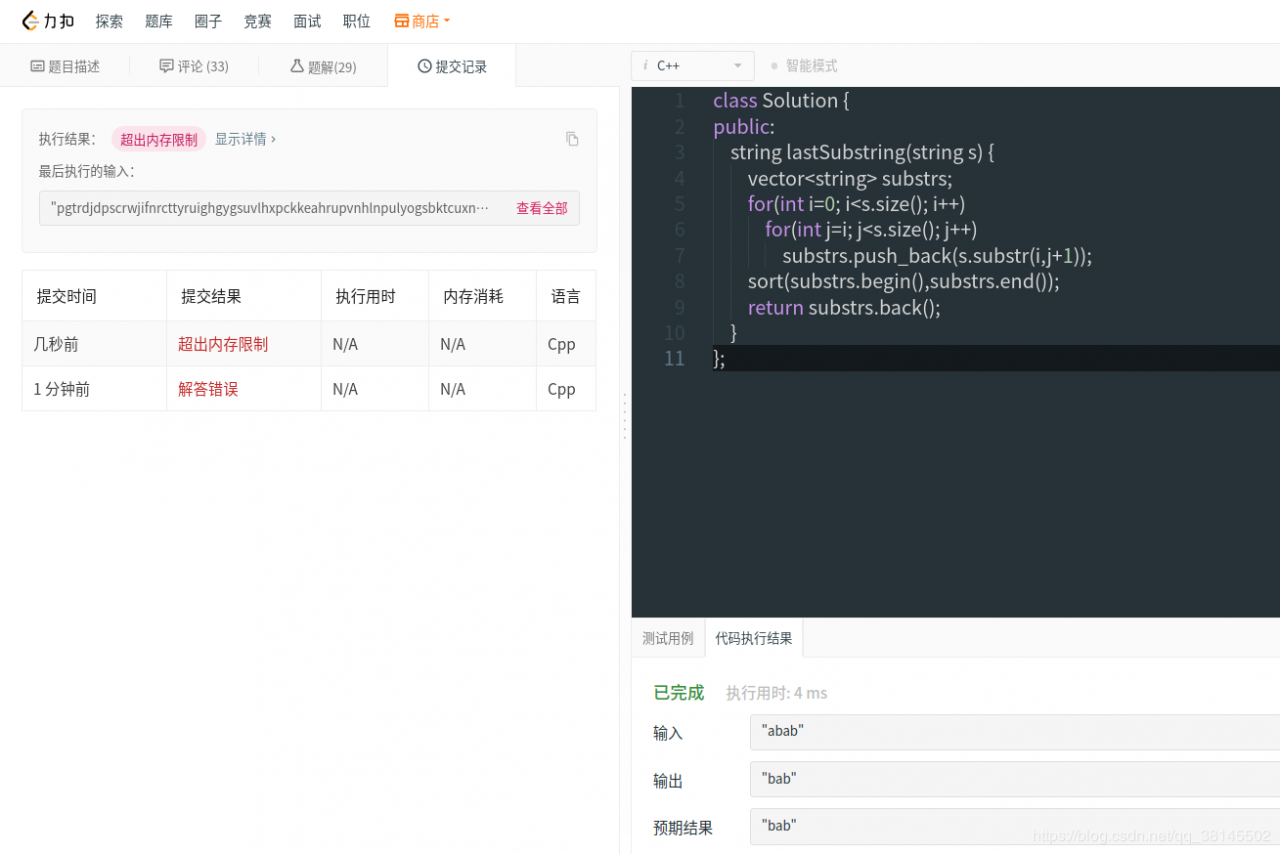The image size is (1280, 854).
Task: Click code line with lastSubstring function
Action: coord(862,152)
